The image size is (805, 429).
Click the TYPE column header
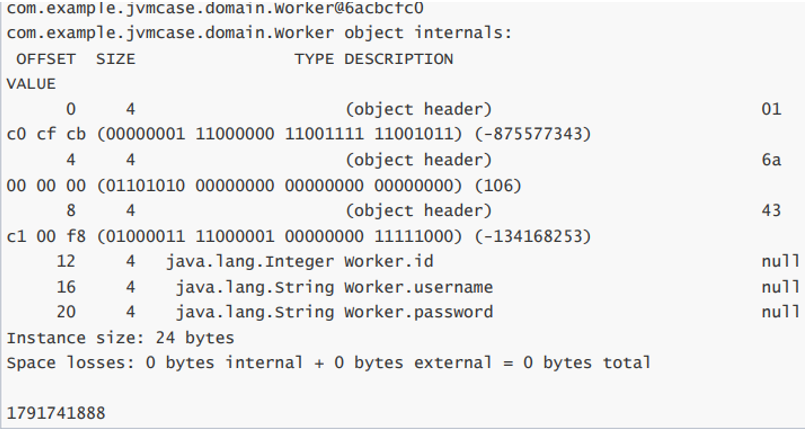[x=314, y=59]
